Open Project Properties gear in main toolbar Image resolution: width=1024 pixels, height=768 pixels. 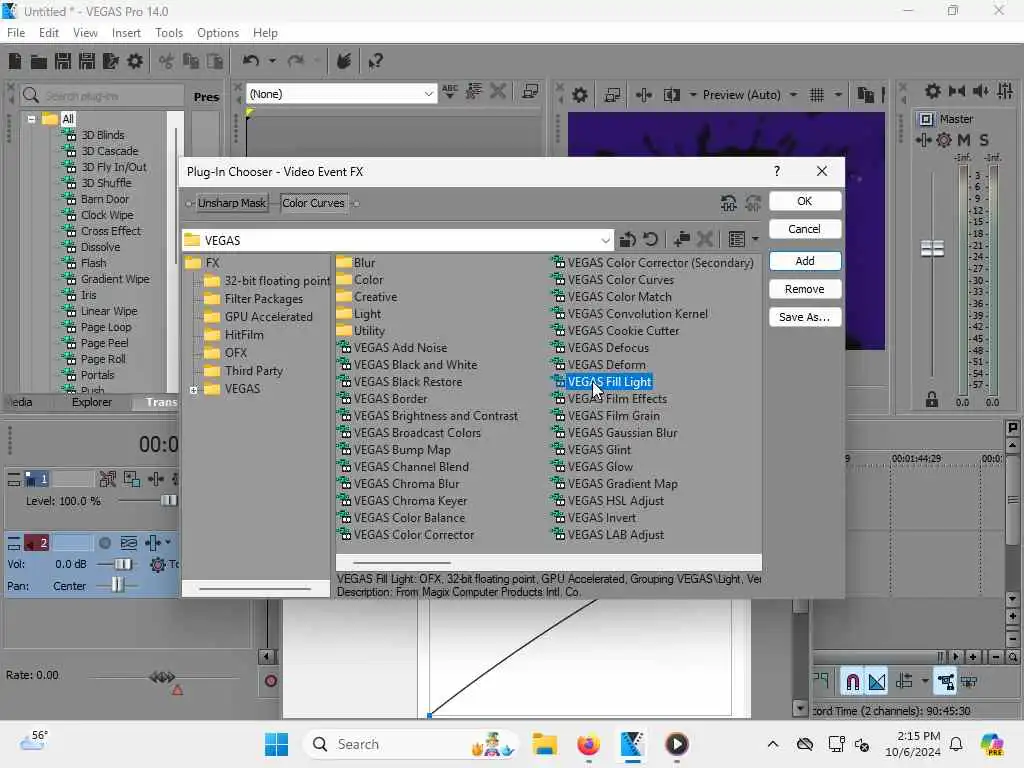click(135, 61)
